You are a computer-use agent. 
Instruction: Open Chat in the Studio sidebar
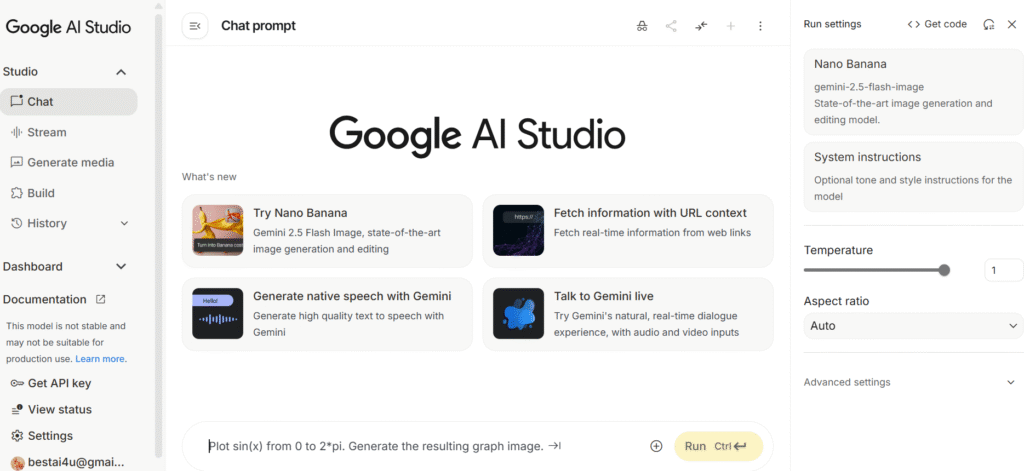click(69, 102)
